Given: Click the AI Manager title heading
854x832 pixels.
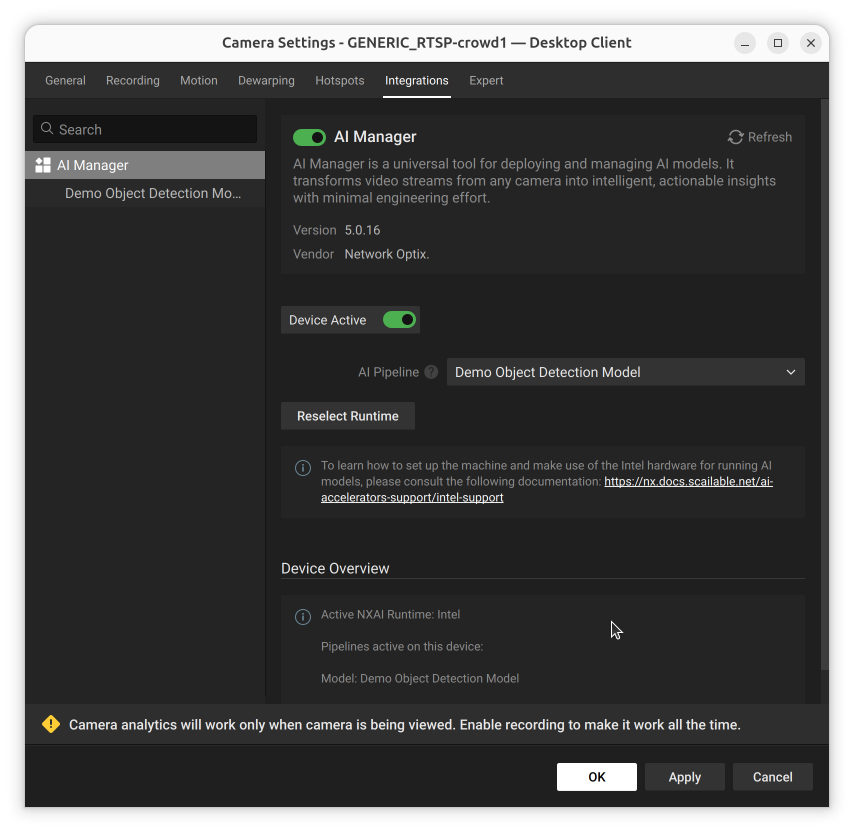Looking at the screenshot, I should [375, 137].
